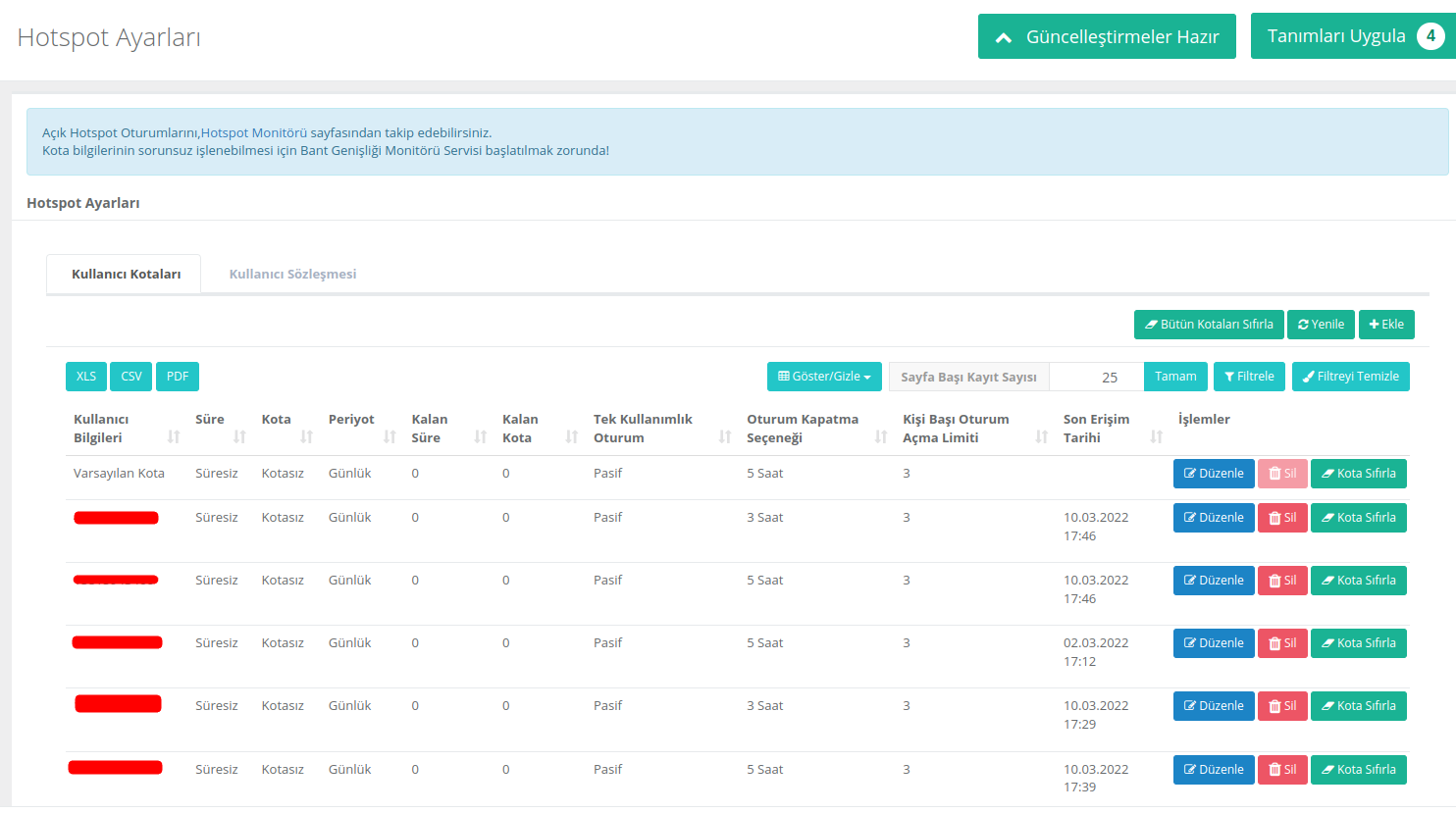Sort by Tek Kullanımlık Oturum arrows
The width and height of the screenshot is (1456, 813).
coord(725,437)
